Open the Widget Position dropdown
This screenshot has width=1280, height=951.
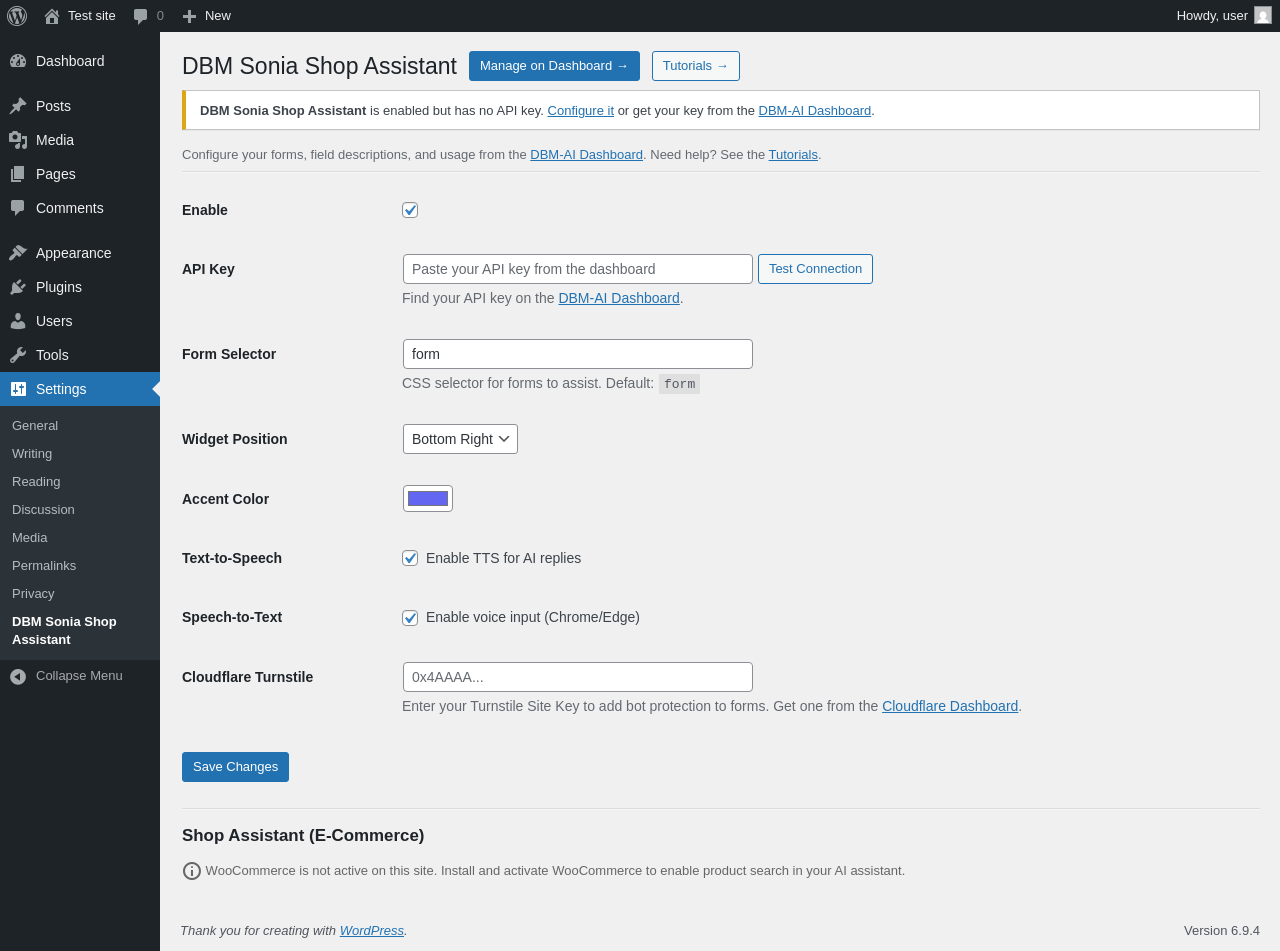pos(460,439)
